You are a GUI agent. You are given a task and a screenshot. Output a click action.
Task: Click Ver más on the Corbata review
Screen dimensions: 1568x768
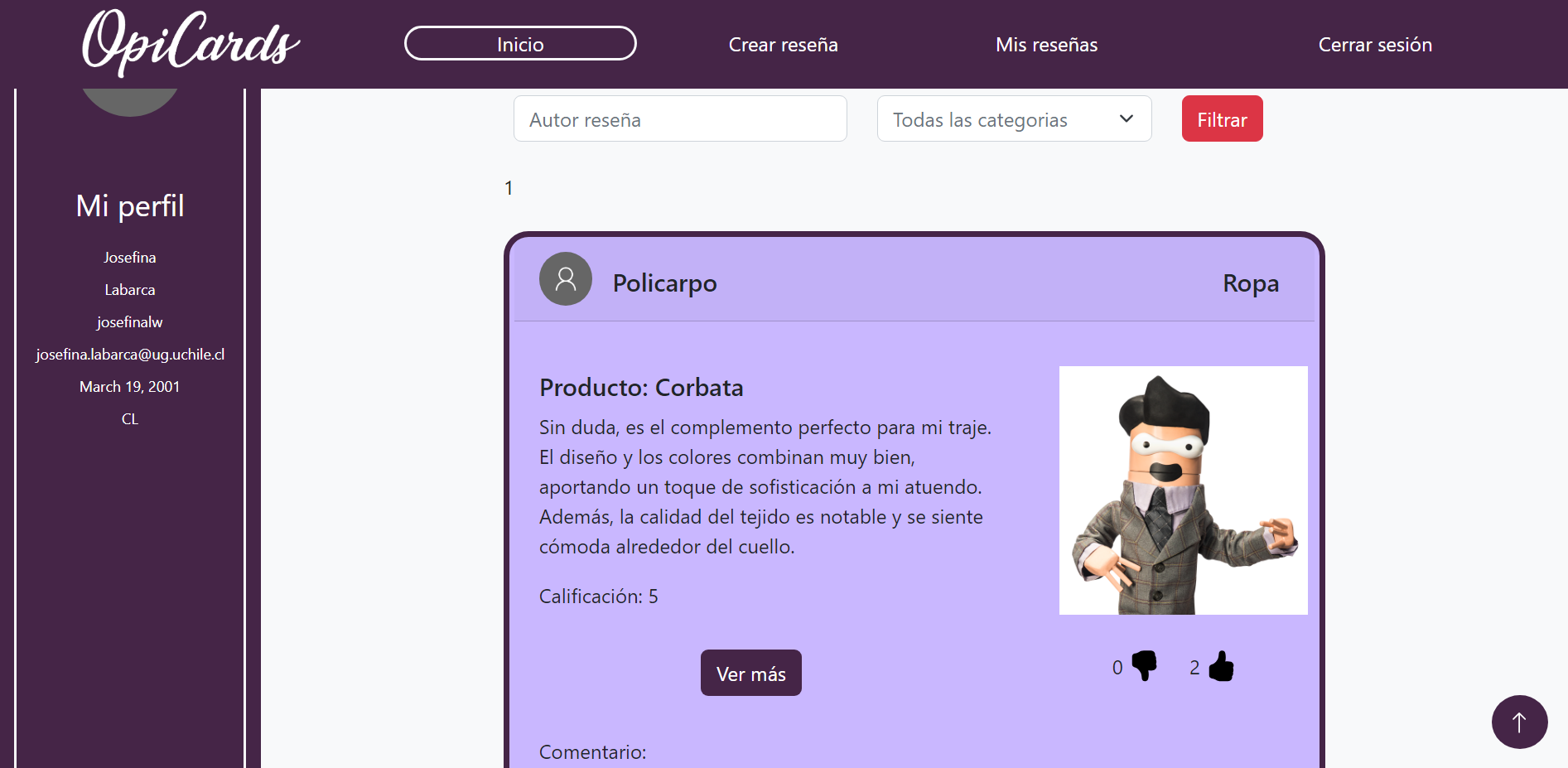[x=750, y=673]
